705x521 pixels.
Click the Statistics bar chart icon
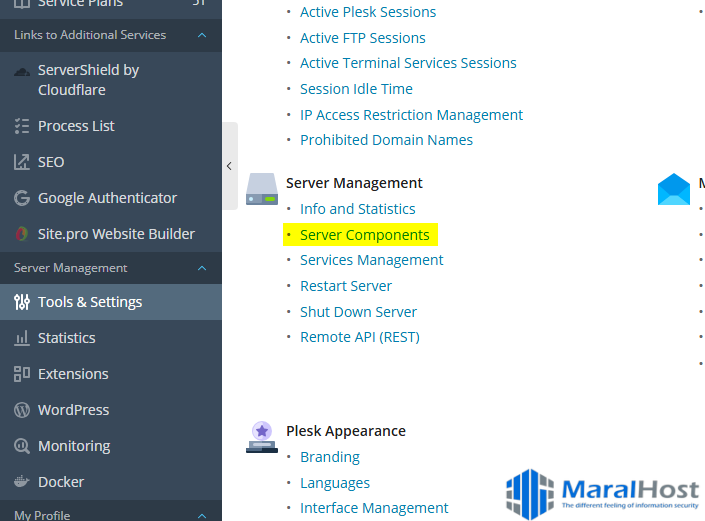(21, 338)
